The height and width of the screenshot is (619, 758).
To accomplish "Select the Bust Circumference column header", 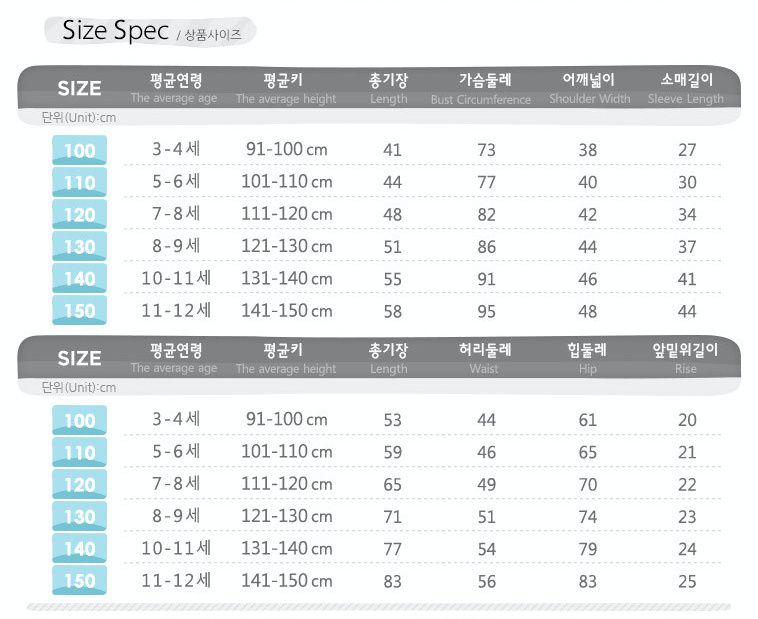I will pos(486,88).
